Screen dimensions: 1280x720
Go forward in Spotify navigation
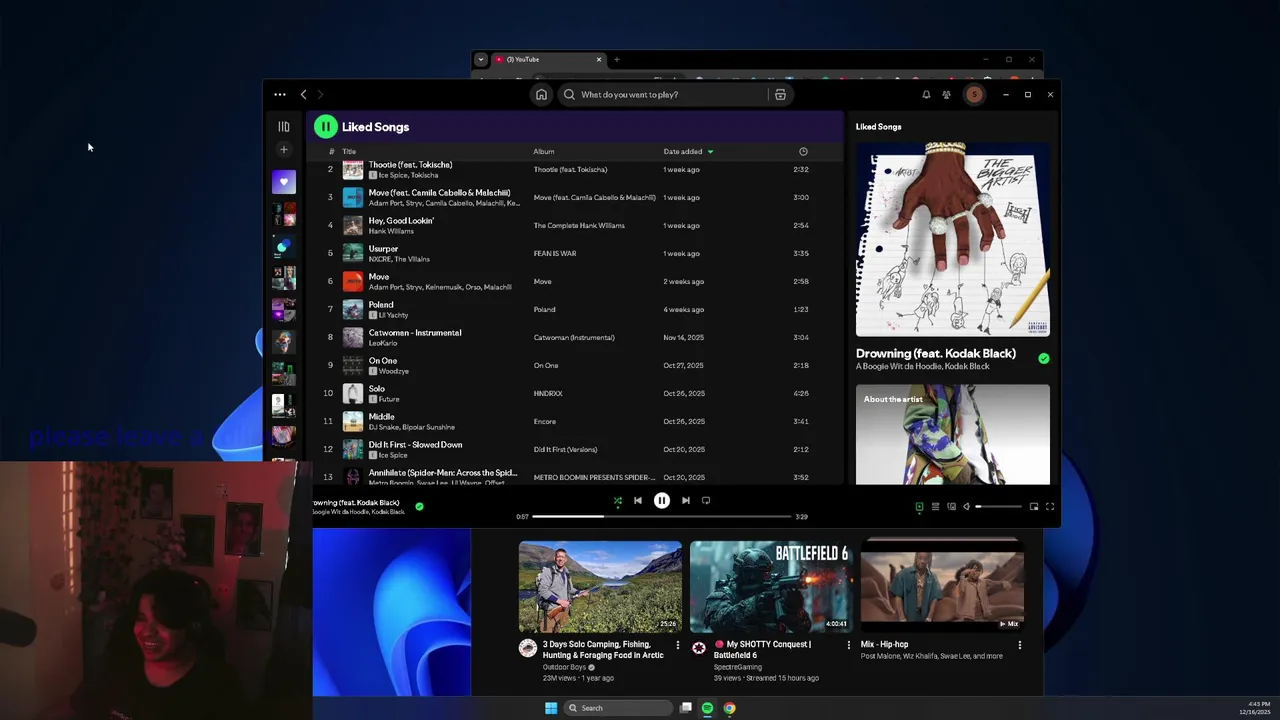pyautogui.click(x=321, y=95)
